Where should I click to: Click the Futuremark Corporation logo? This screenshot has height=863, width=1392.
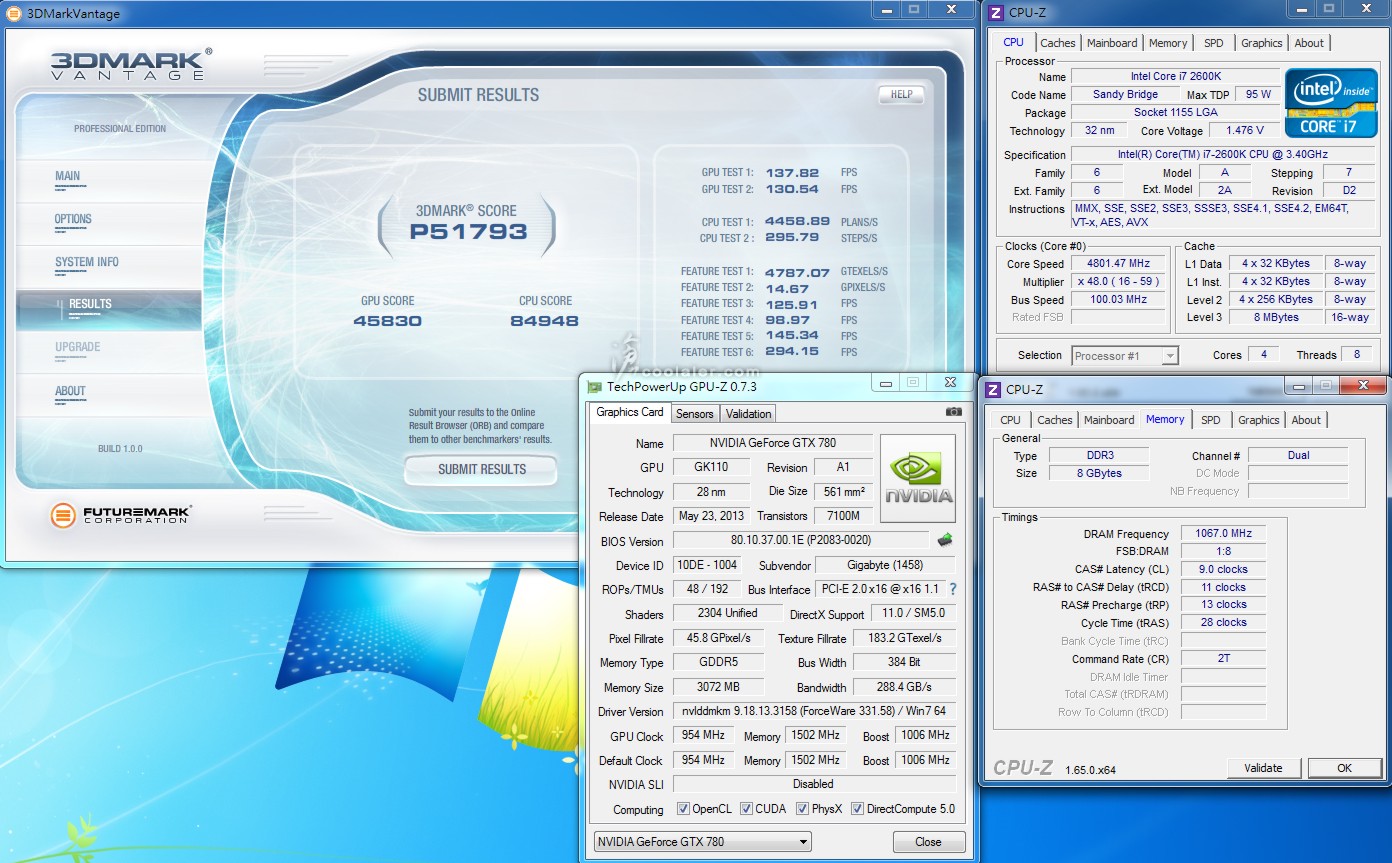tap(121, 516)
